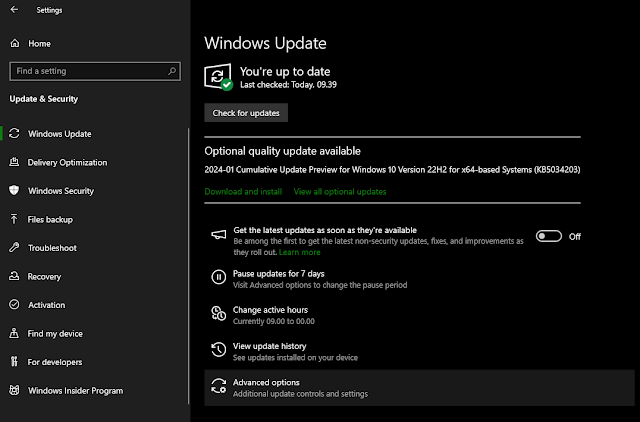Click the Delivery Optimization icon

pyautogui.click(x=14, y=162)
